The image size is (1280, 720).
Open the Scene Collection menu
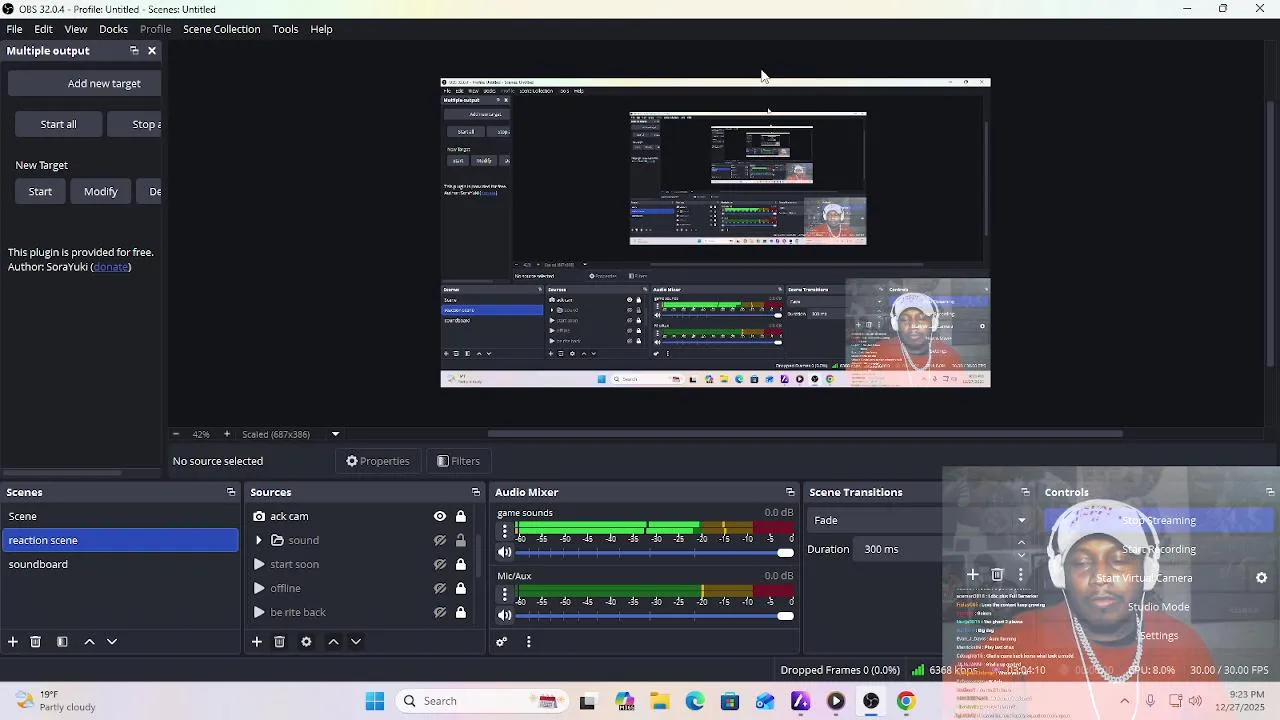tap(222, 29)
